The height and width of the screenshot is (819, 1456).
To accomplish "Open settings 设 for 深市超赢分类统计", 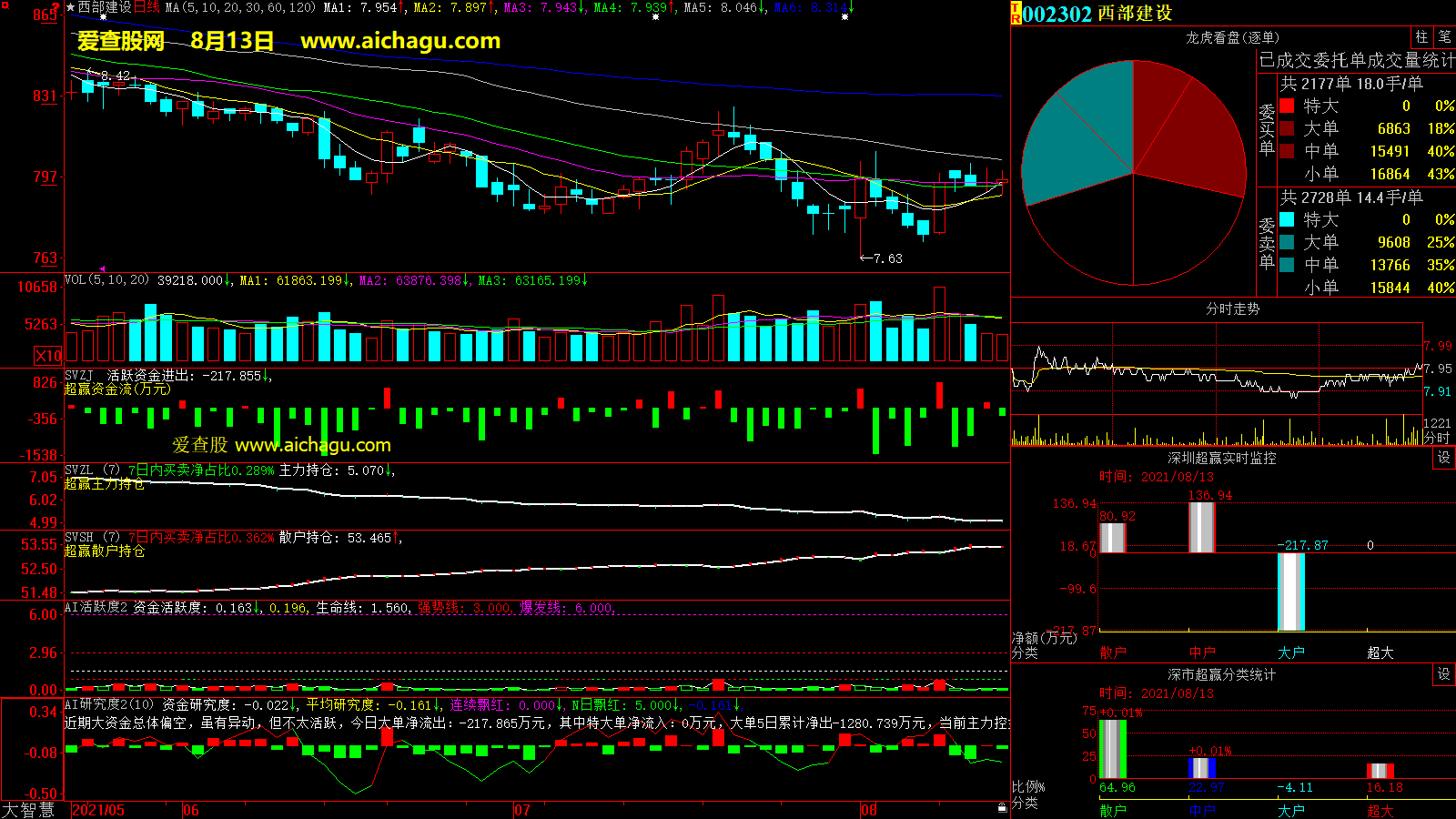I will tap(1443, 674).
